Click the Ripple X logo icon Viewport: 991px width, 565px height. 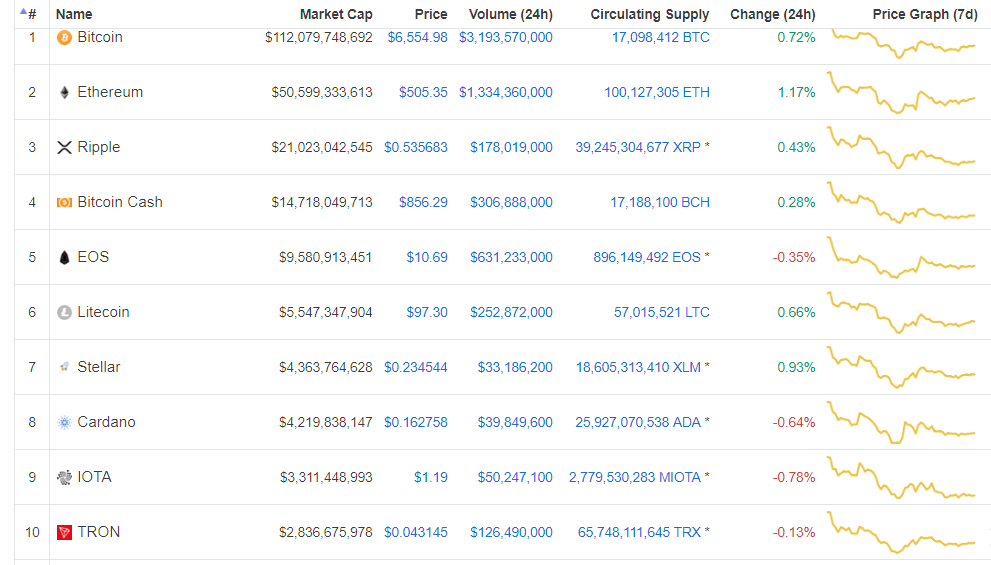click(x=64, y=148)
